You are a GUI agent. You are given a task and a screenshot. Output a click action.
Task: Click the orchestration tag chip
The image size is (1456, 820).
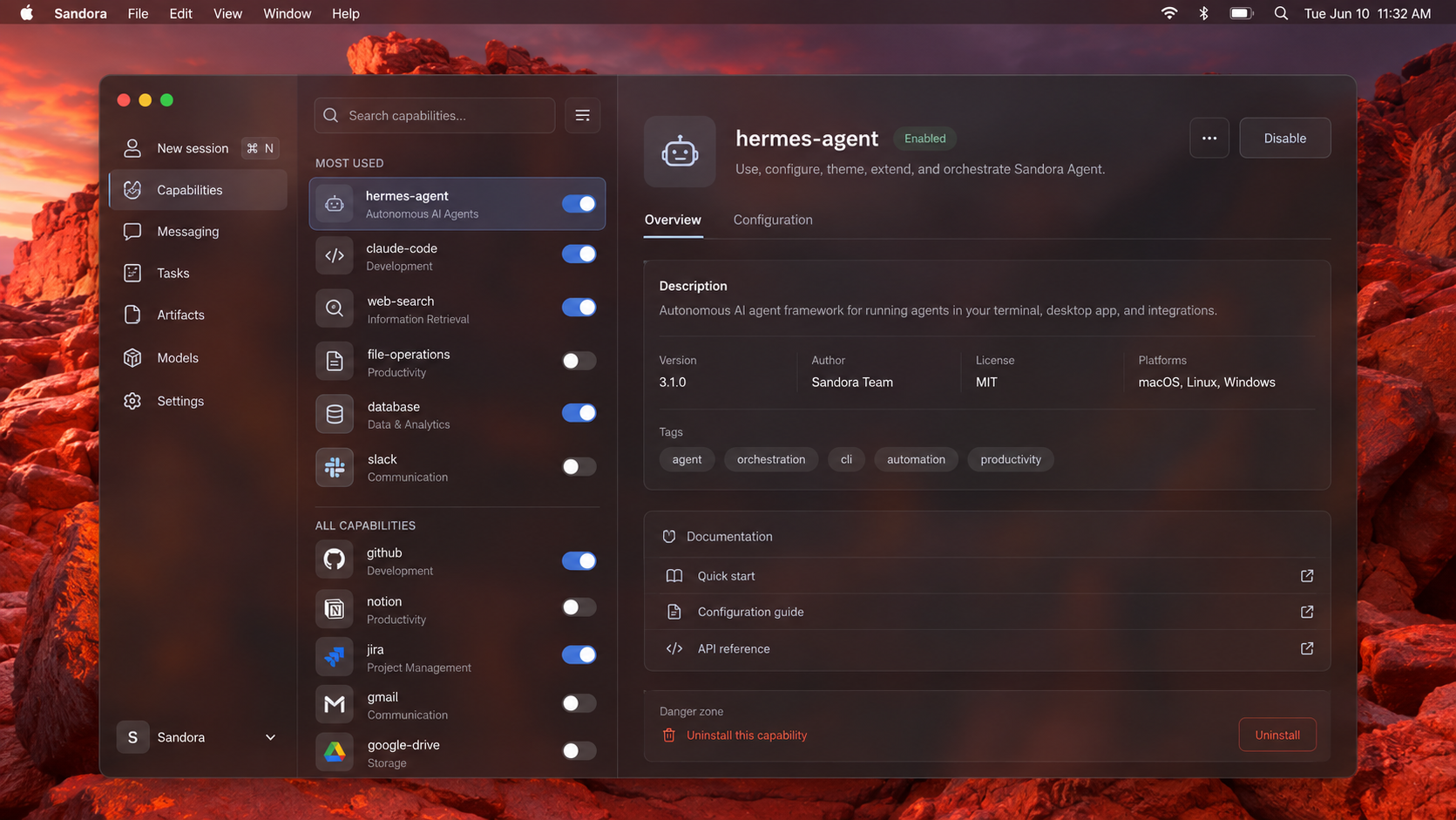[771, 459]
